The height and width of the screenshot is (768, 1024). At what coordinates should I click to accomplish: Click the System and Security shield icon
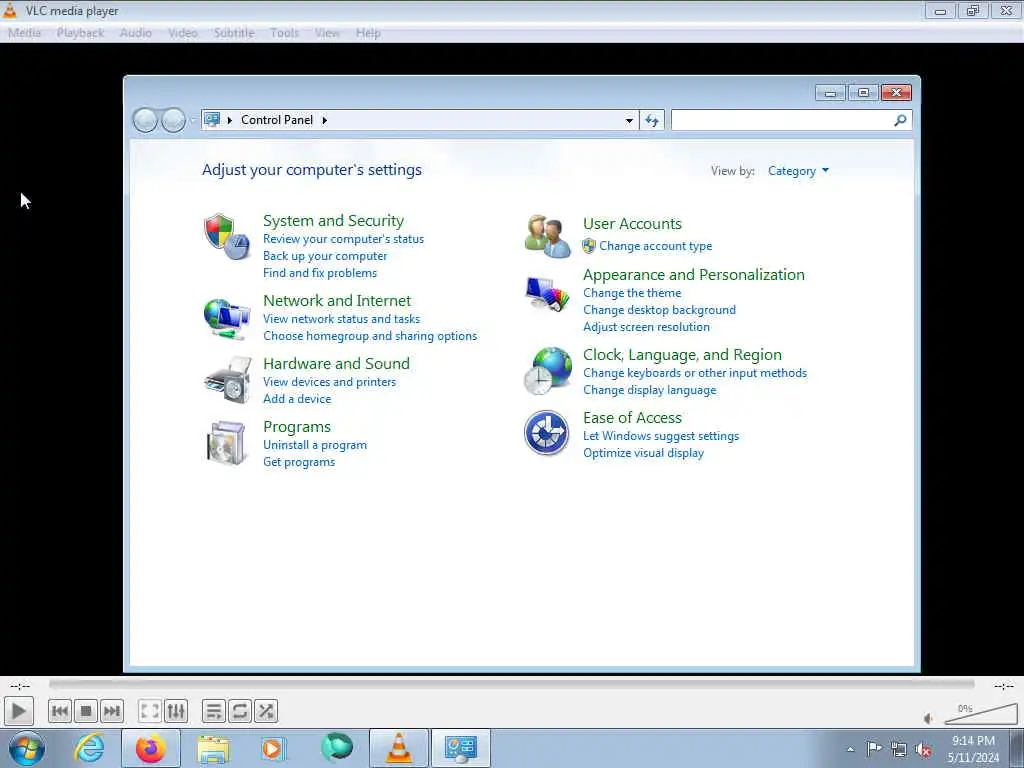coord(227,236)
